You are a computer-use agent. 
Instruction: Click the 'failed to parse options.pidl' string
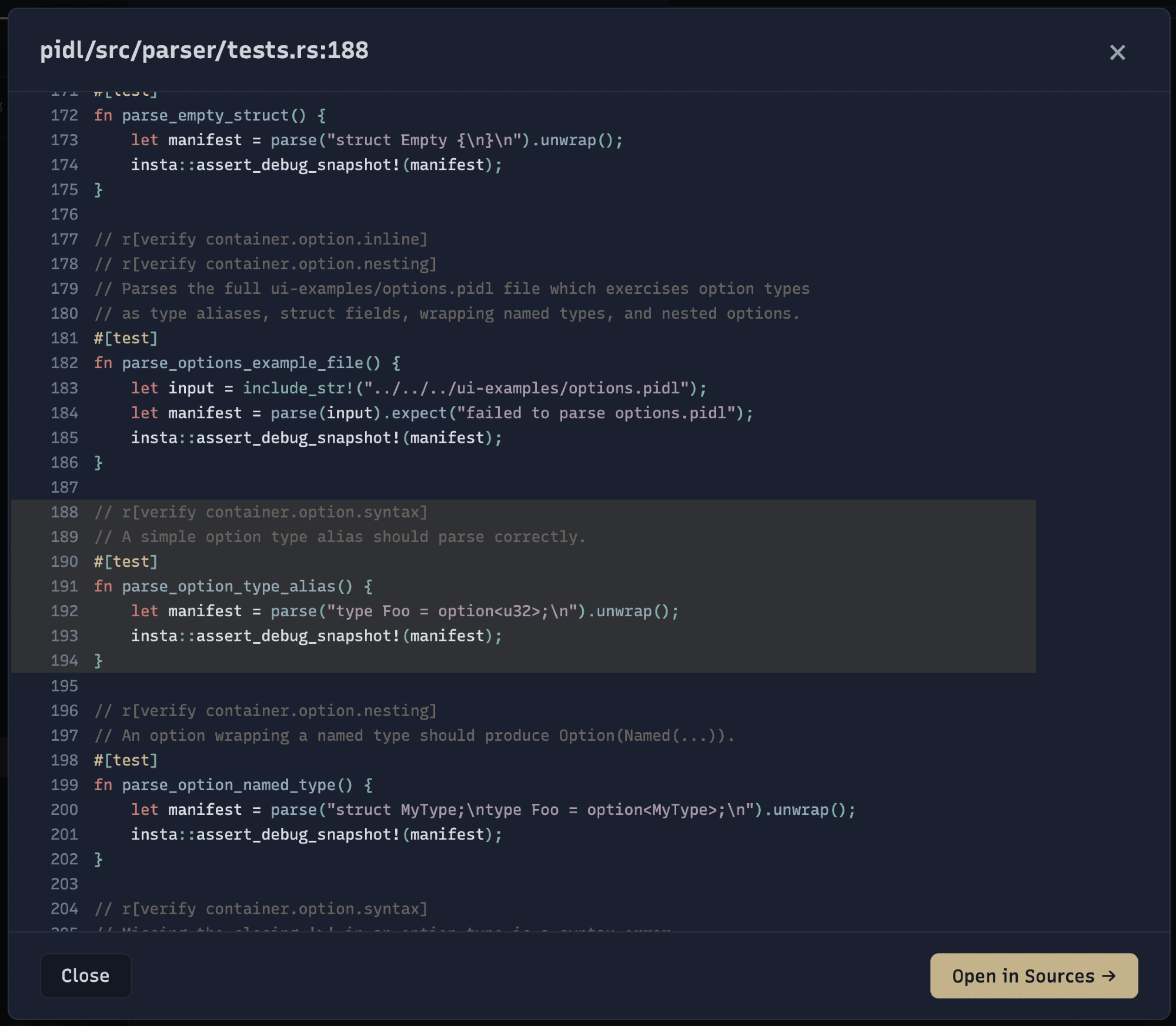597,413
